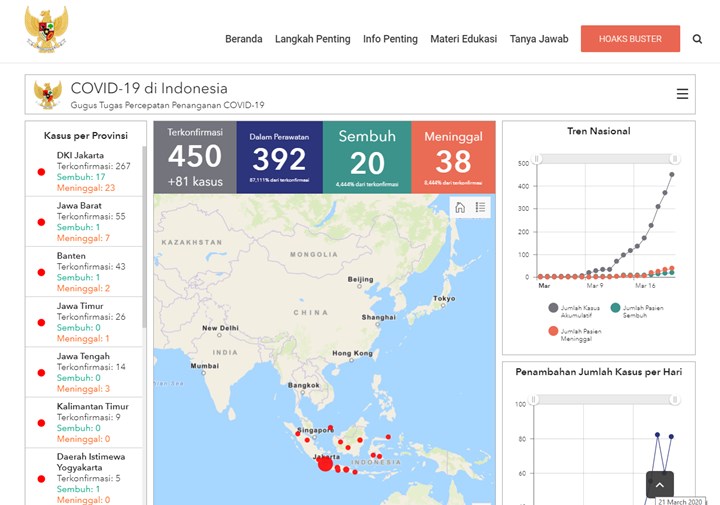Click the 'Penambahan Jumlah Kasus per Hari' heading
The width and height of the screenshot is (720, 505).
click(598, 372)
